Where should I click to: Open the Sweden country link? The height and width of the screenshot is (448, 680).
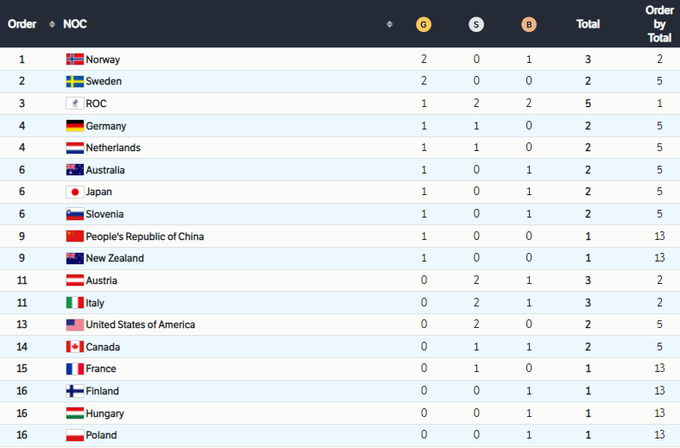pyautogui.click(x=104, y=82)
